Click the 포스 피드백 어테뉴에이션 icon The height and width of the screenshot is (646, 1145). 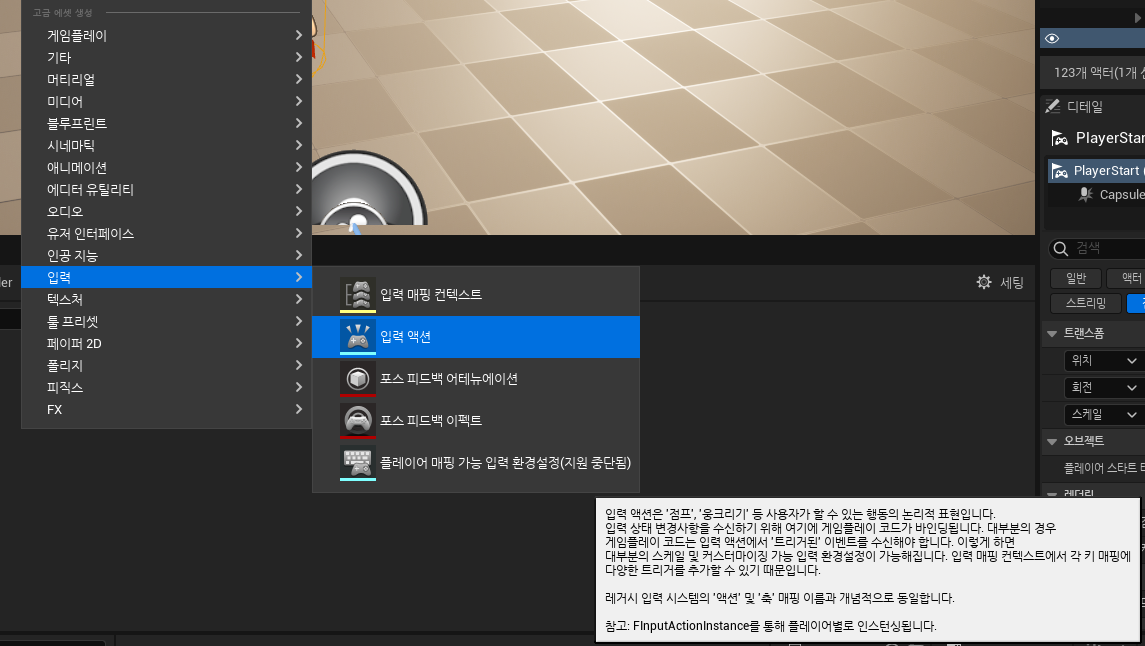pyautogui.click(x=358, y=378)
